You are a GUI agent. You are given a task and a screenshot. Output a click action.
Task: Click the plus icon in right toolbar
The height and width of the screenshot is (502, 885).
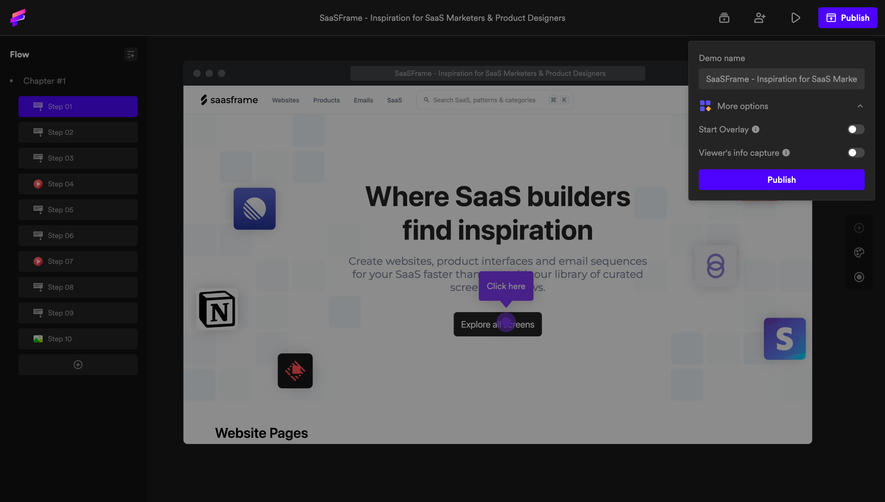click(859, 228)
